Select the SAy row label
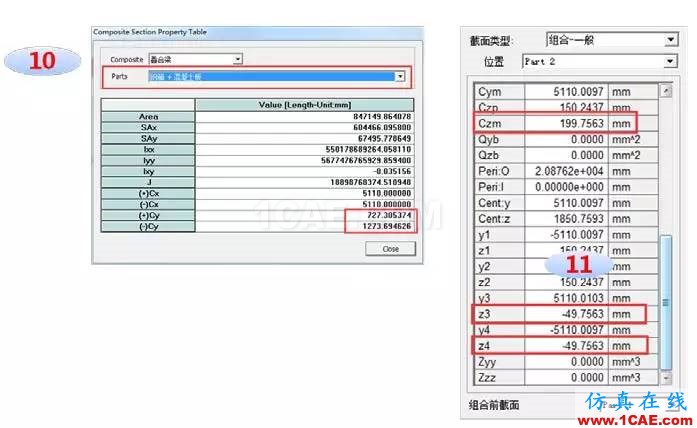This screenshot has width=697, height=428. point(148,139)
